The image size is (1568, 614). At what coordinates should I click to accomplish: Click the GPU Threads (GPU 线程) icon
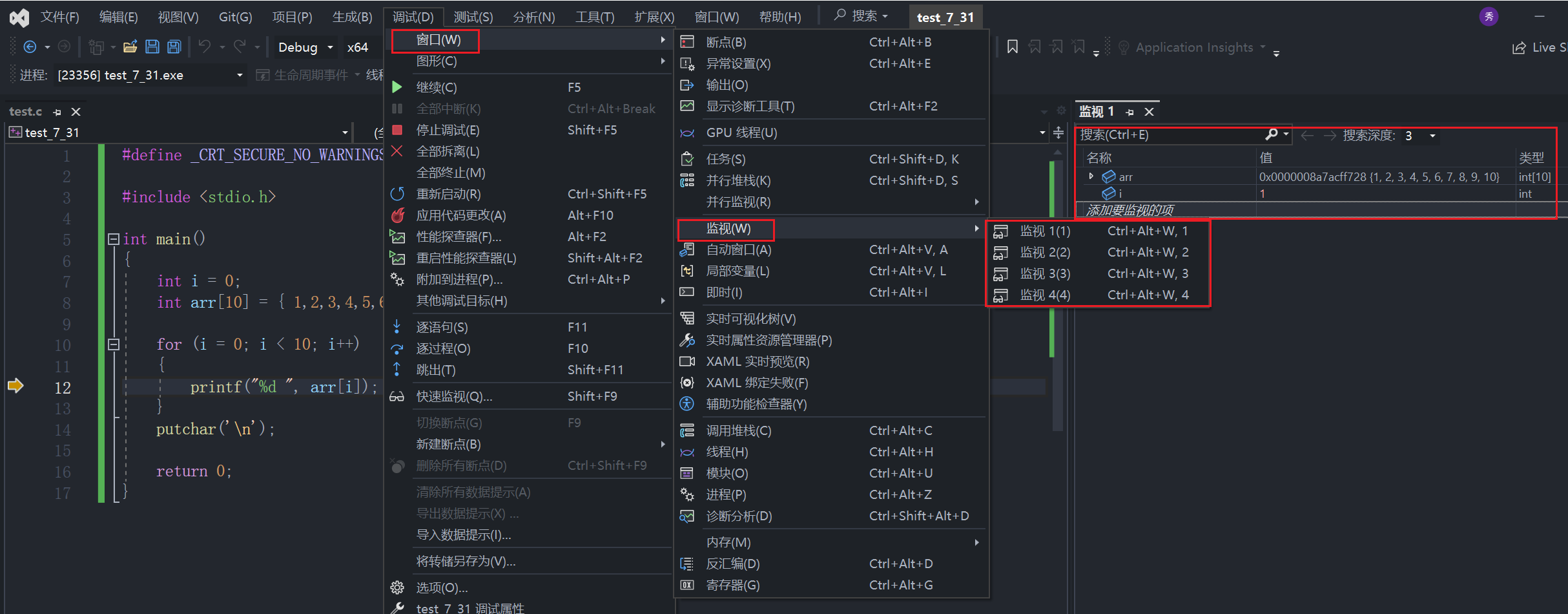[x=687, y=132]
